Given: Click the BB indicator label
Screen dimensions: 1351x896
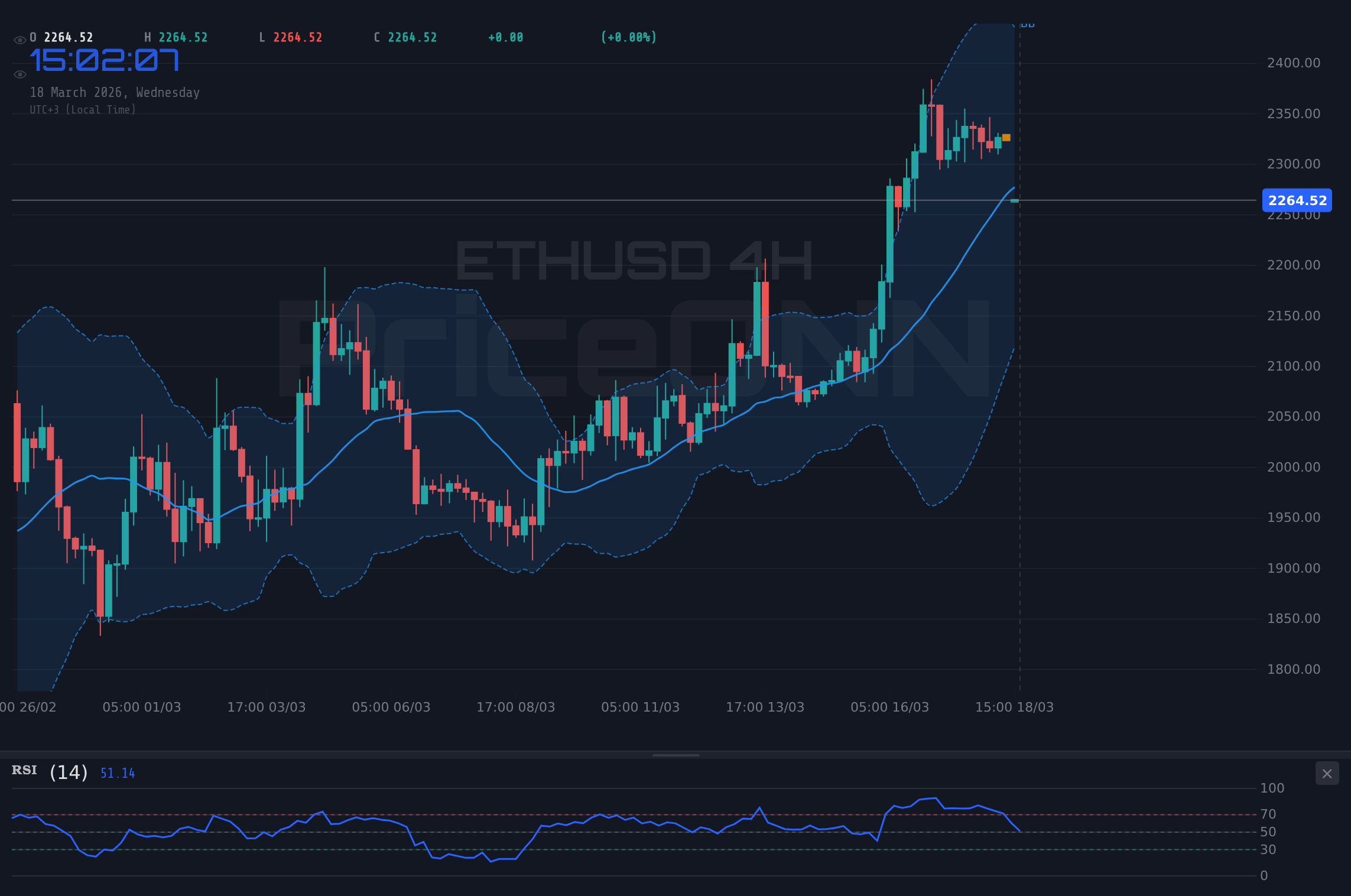Looking at the screenshot, I should [x=1028, y=25].
